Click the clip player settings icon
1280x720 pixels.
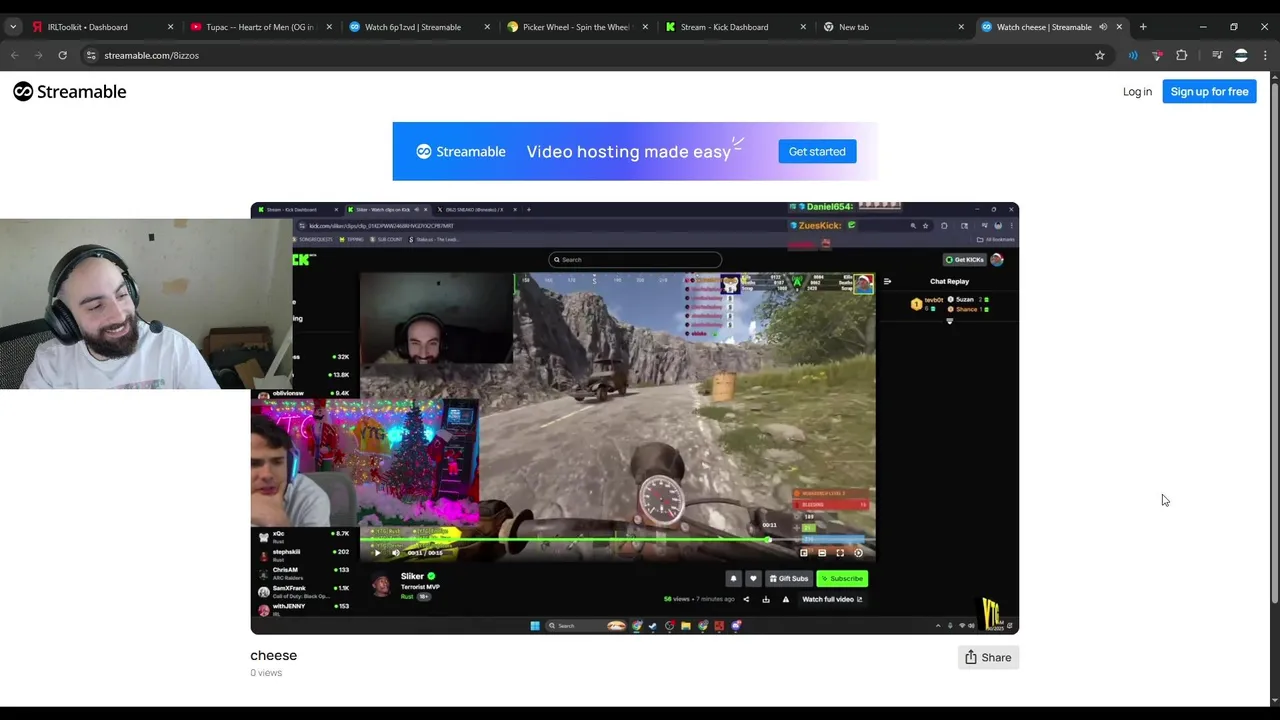tap(858, 552)
